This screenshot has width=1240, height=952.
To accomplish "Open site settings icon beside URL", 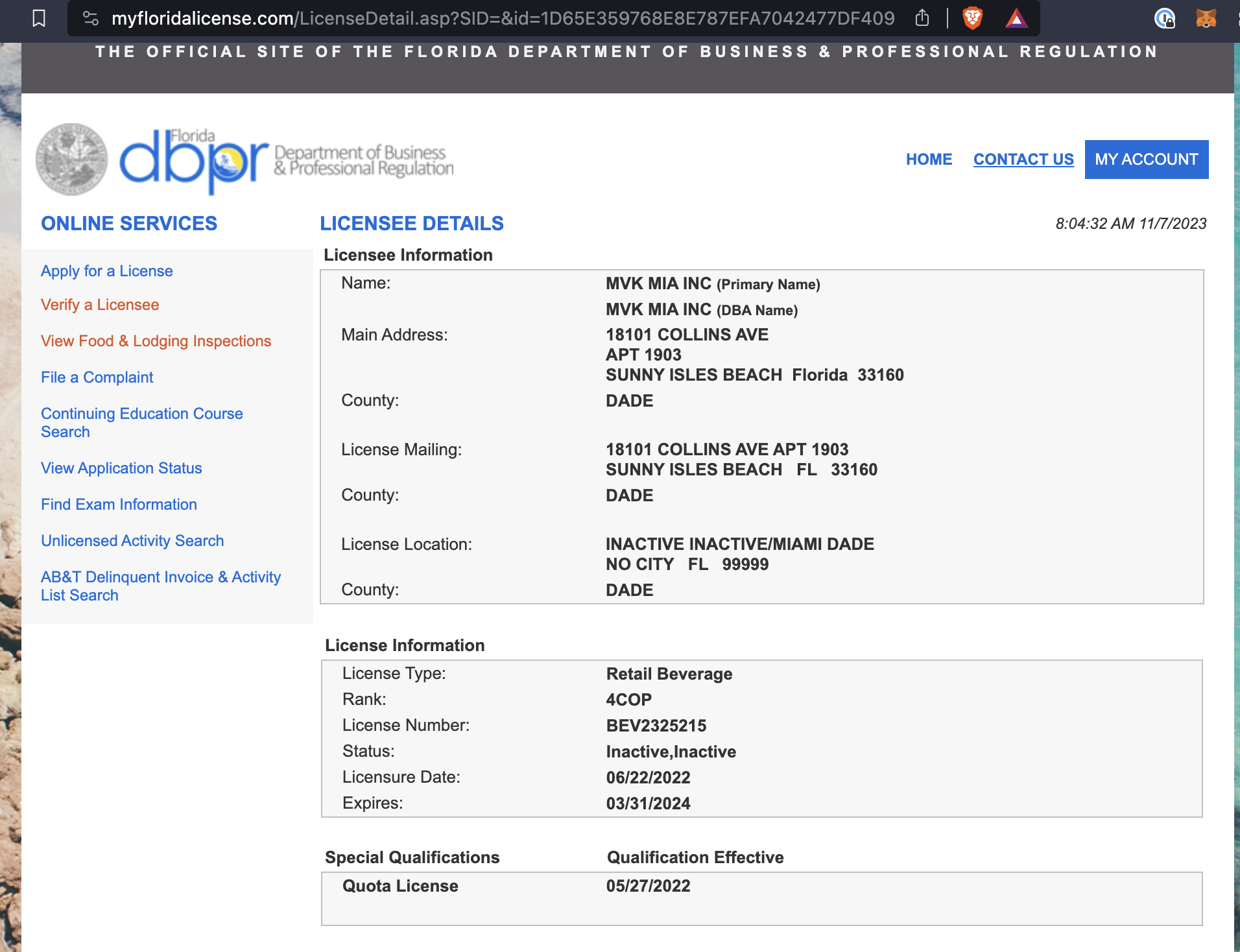I will coord(91,18).
